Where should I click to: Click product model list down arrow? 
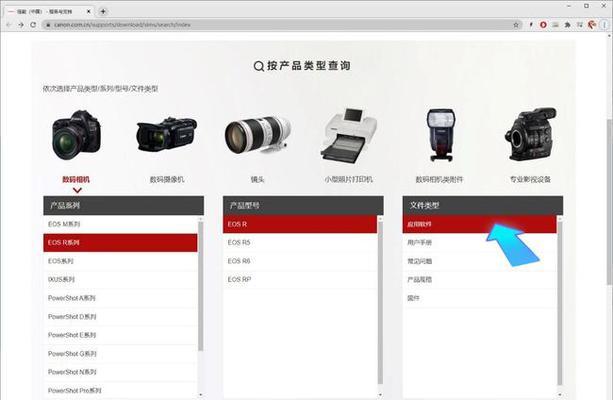[x=380, y=395]
